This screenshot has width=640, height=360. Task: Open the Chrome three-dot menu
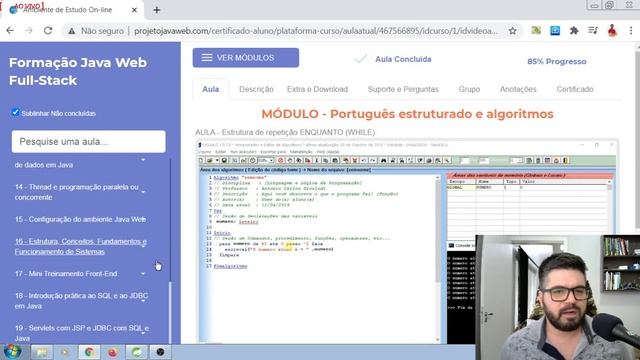pos(631,31)
